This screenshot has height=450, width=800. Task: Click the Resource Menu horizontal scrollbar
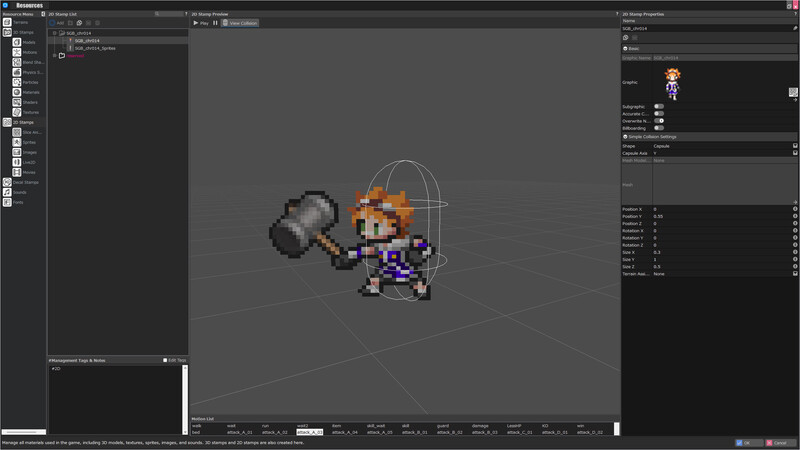pos(23,432)
